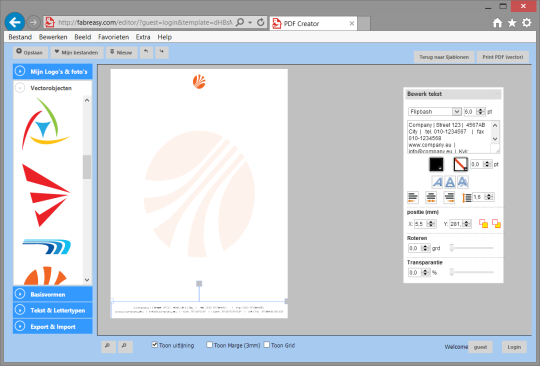Click the font size stepper arrows
This screenshot has height=366, width=540.
(480, 112)
